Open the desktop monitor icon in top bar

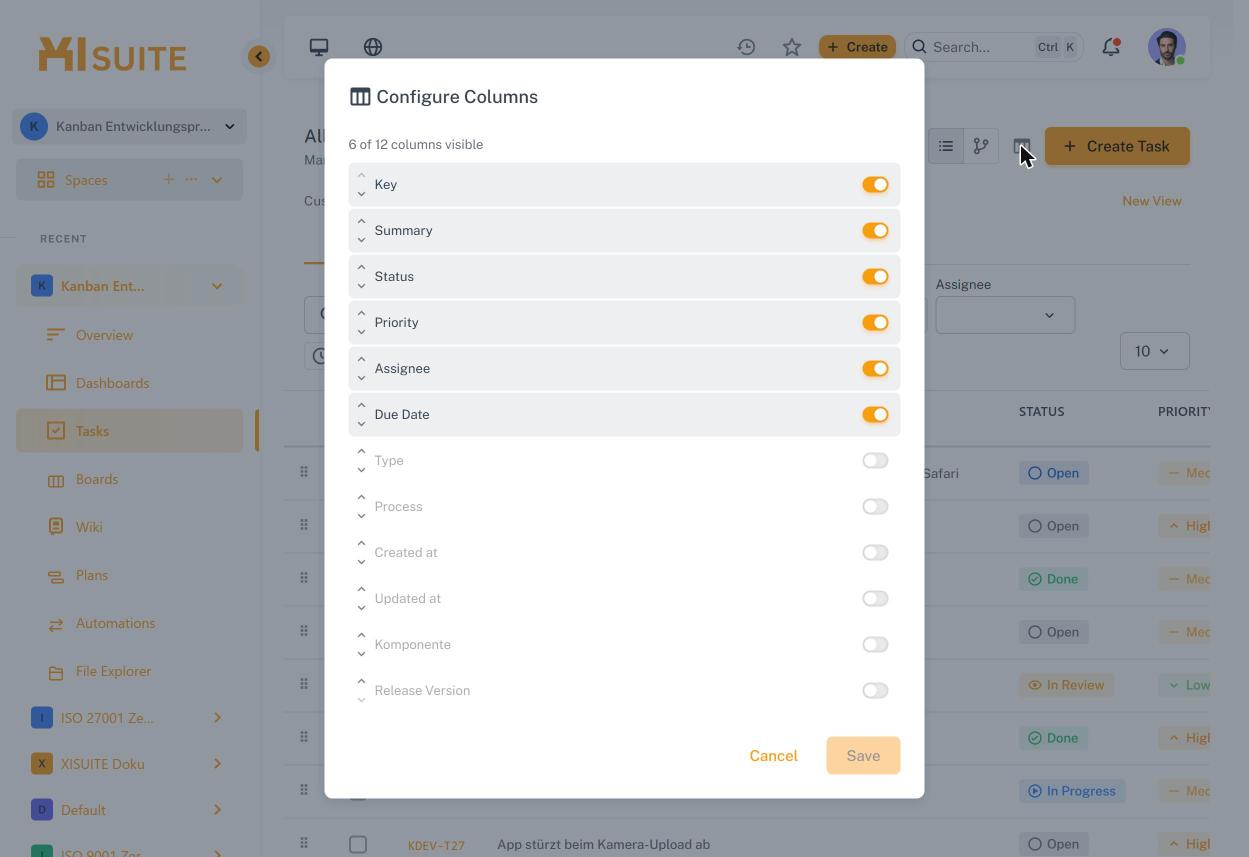pyautogui.click(x=319, y=47)
